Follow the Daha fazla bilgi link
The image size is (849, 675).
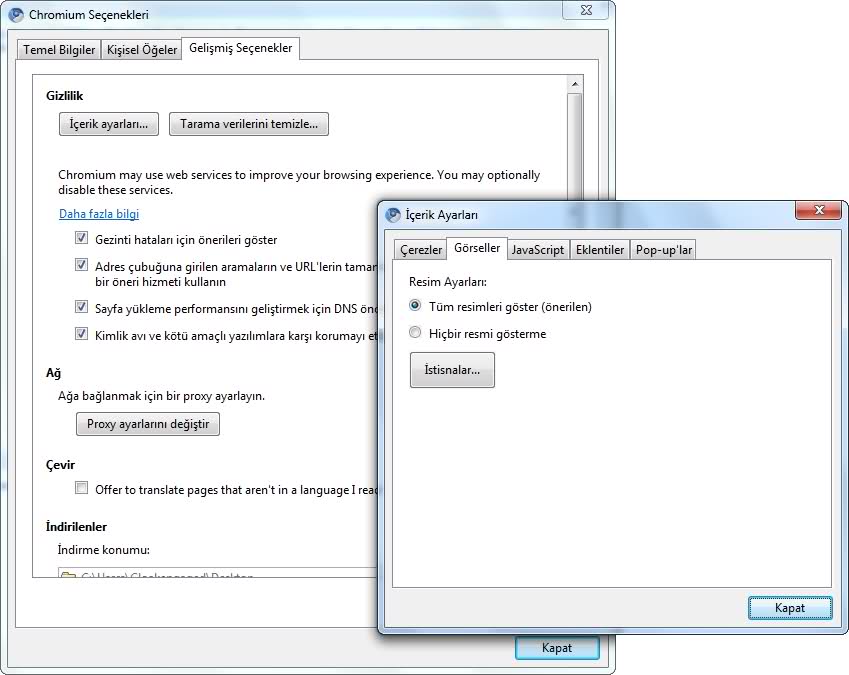pyautogui.click(x=99, y=214)
